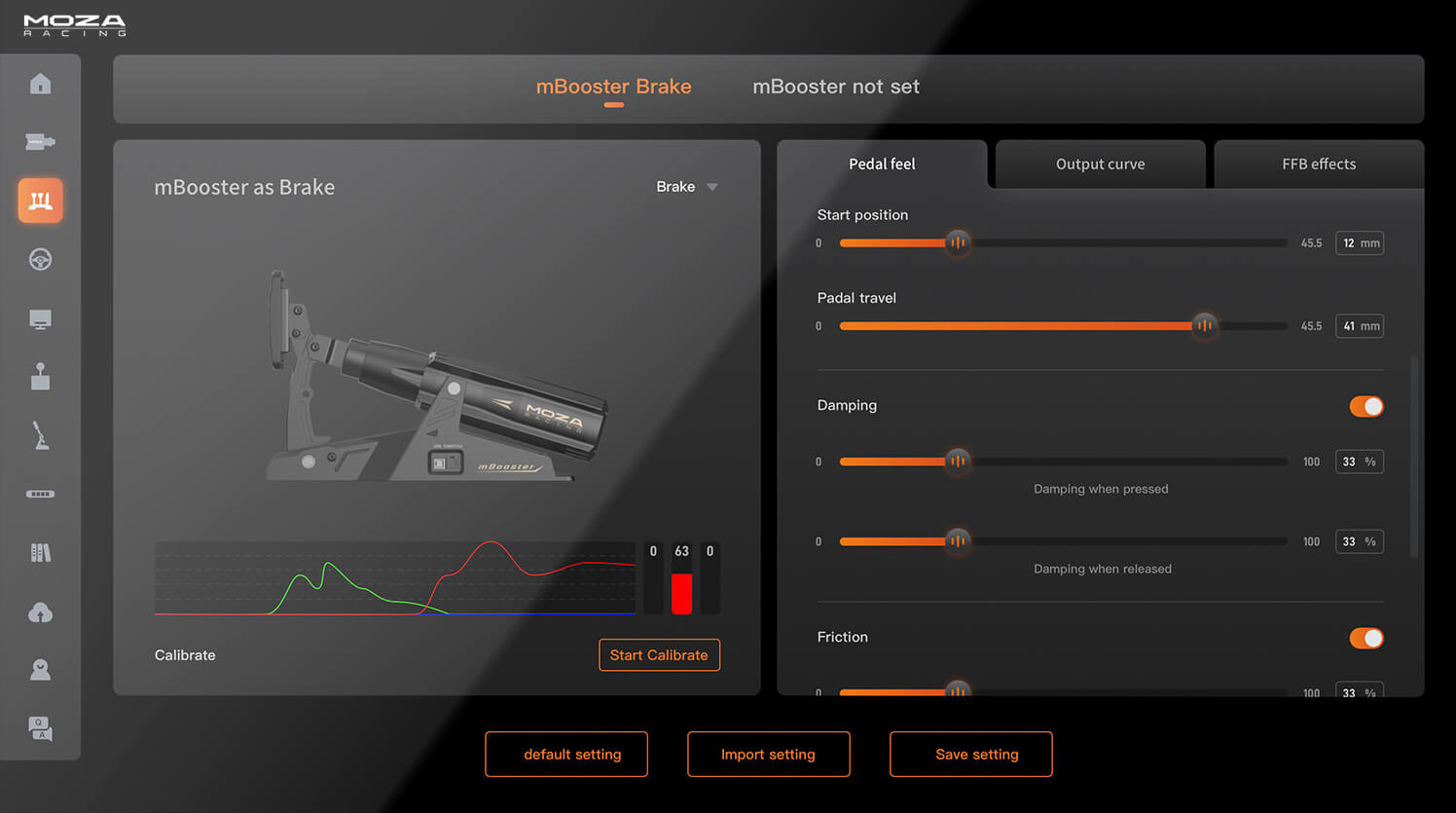Edit the Friction 33 % value field
This screenshot has height=813, width=1456.
pyautogui.click(x=1360, y=690)
